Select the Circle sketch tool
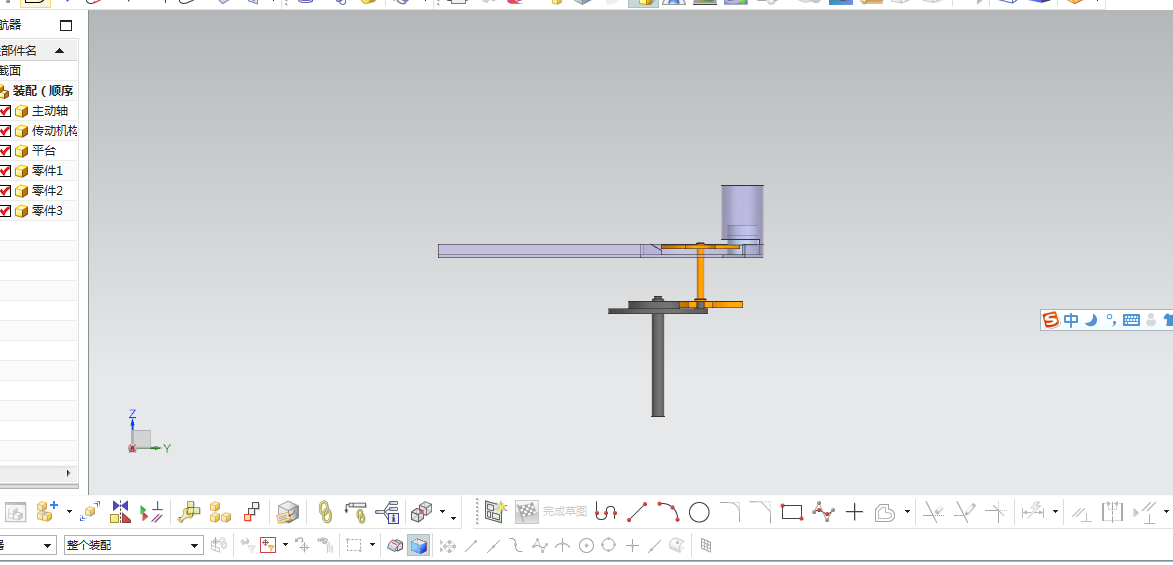 click(x=699, y=512)
